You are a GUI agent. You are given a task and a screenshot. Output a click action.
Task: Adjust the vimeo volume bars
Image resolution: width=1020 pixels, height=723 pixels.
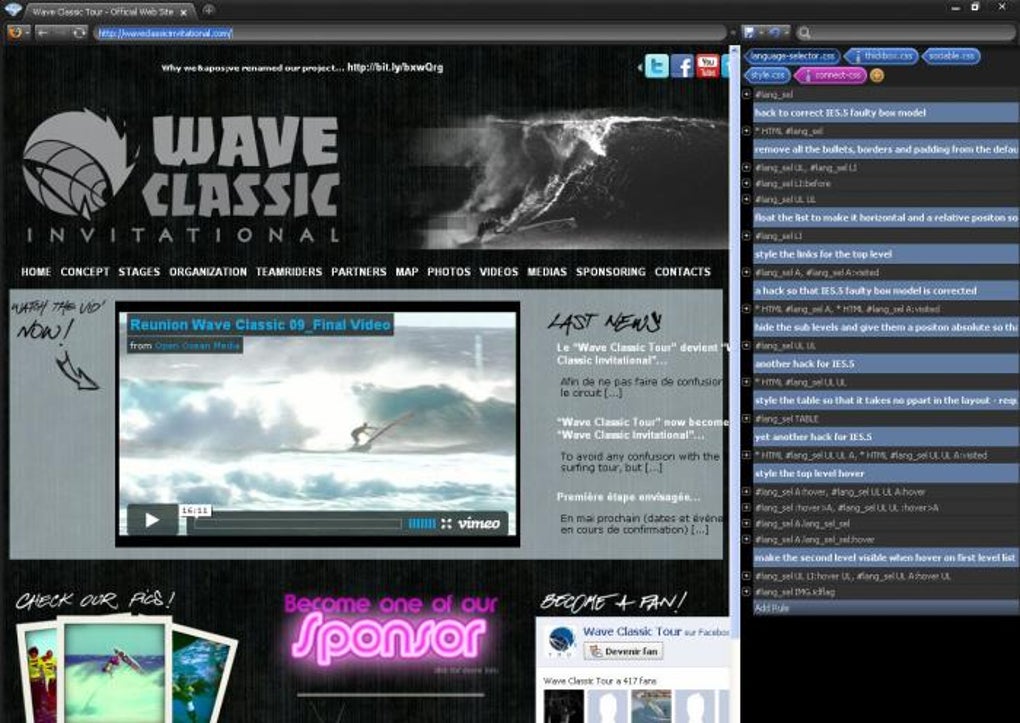pyautogui.click(x=422, y=523)
